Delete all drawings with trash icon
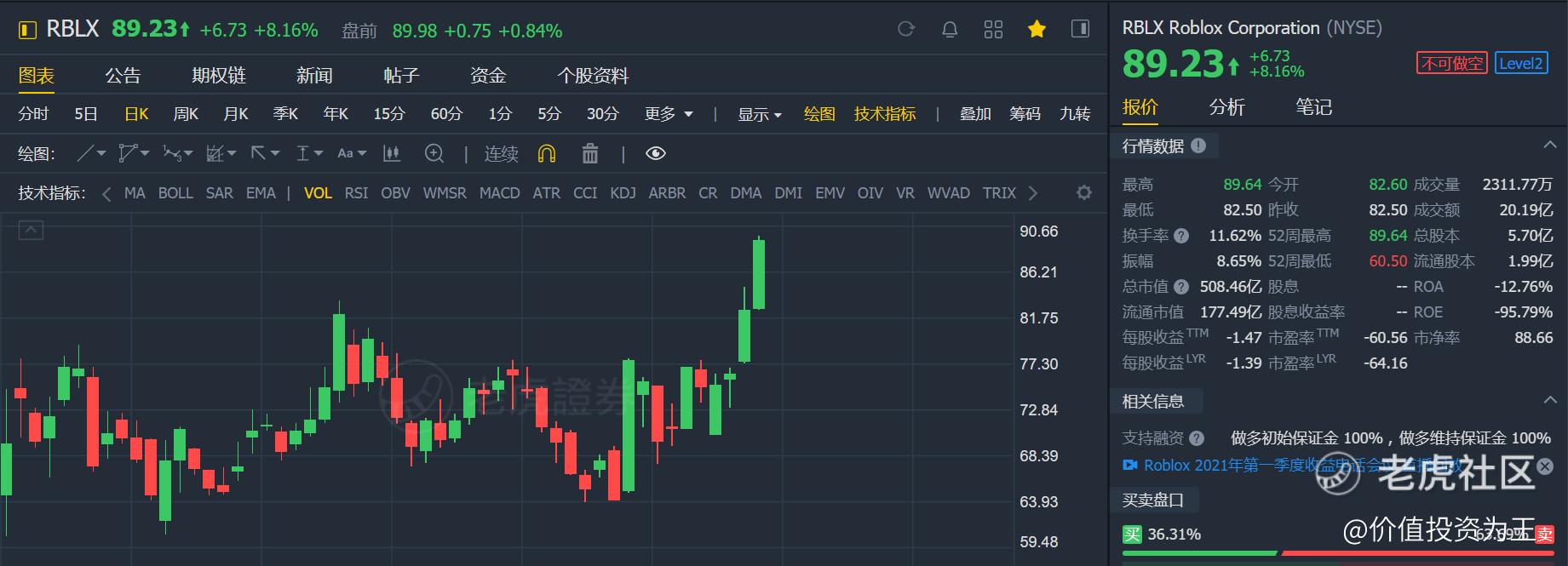This screenshot has height=566, width=1568. click(589, 154)
